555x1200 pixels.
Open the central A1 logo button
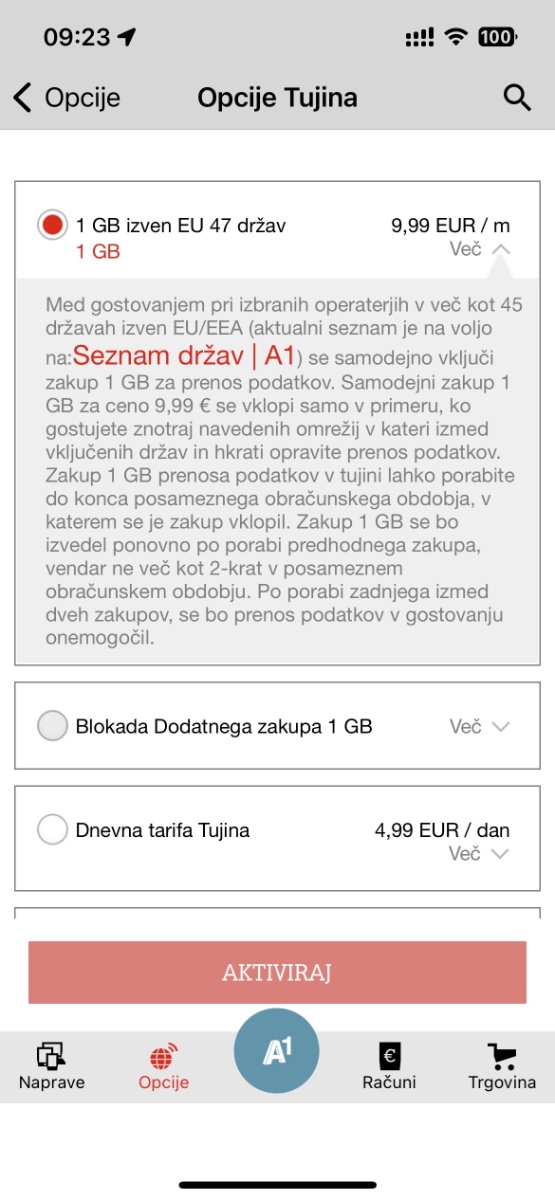point(276,1052)
